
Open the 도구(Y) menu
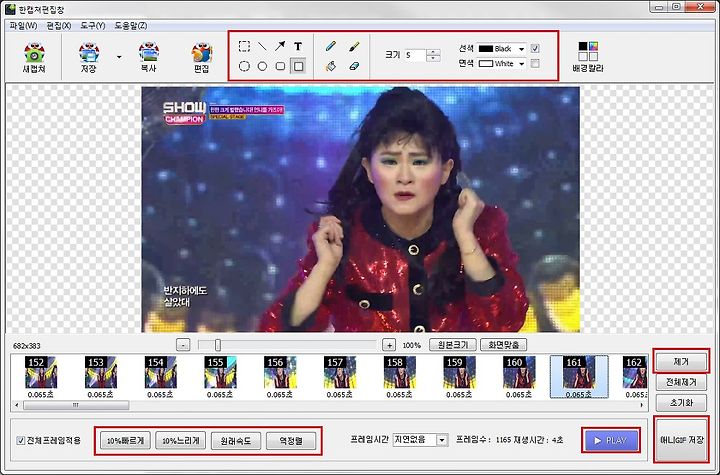(93, 26)
